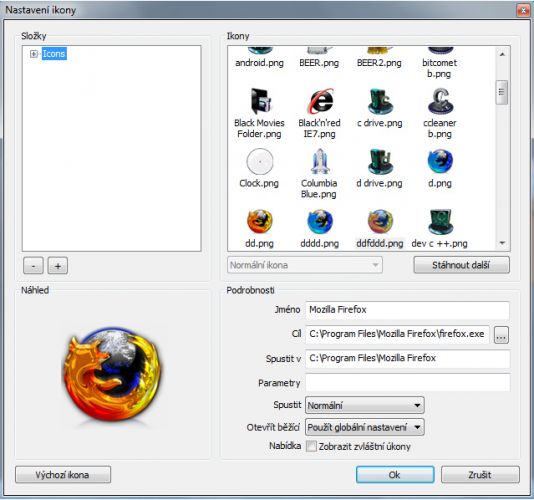Expand the Icons folder tree node
Viewport: 534px width, 500px height.
34,54
